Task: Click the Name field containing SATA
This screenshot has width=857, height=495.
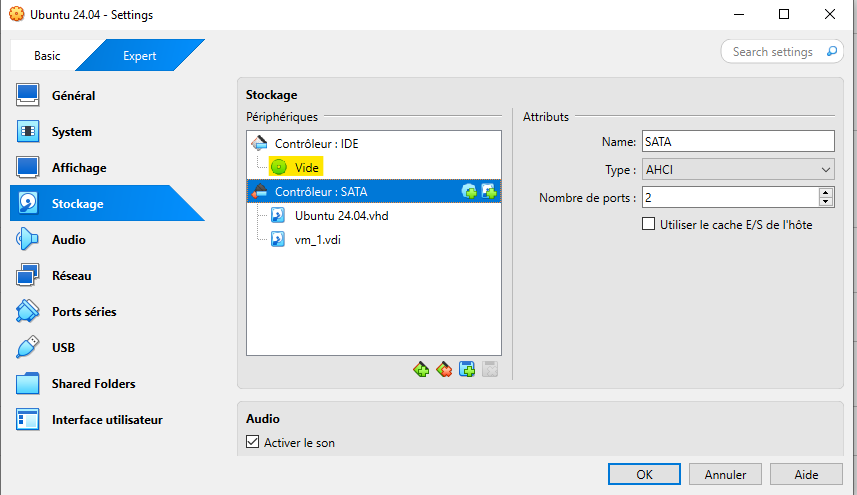Action: 737,142
